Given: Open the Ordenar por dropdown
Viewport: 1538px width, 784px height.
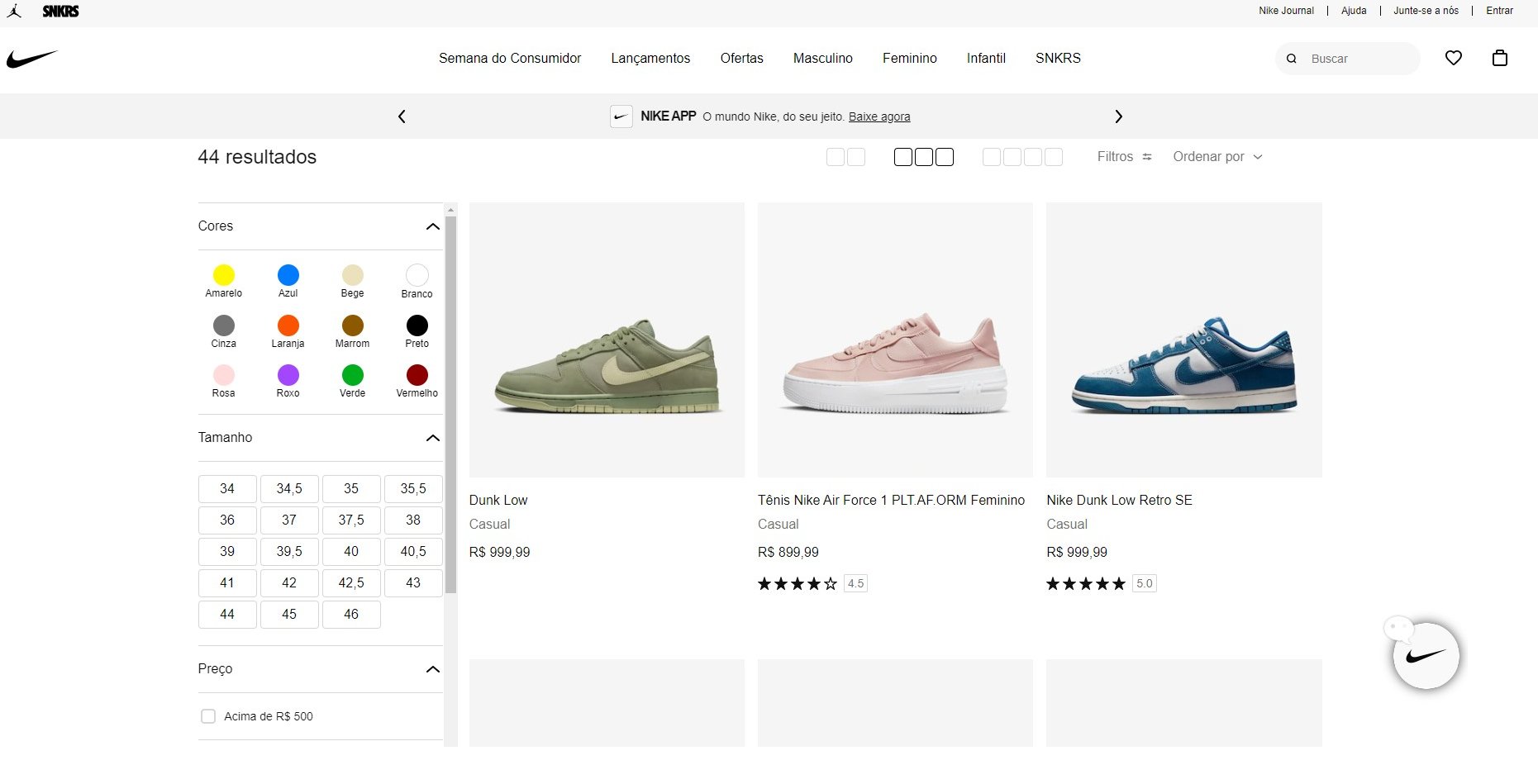Looking at the screenshot, I should tap(1217, 157).
